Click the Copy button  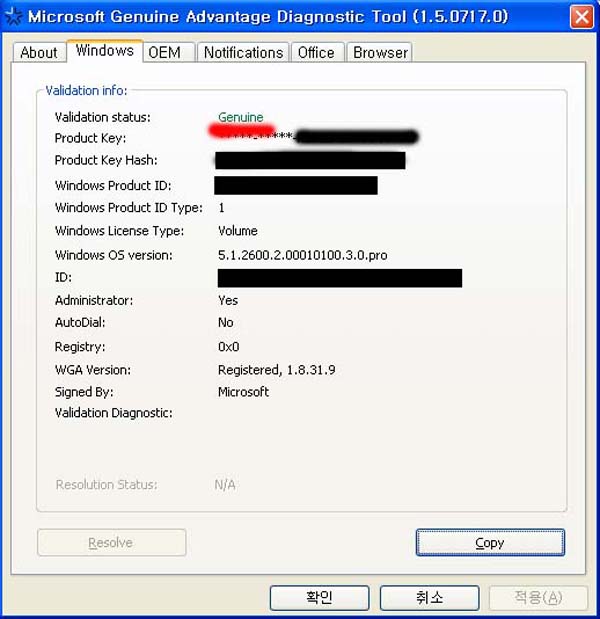click(490, 543)
